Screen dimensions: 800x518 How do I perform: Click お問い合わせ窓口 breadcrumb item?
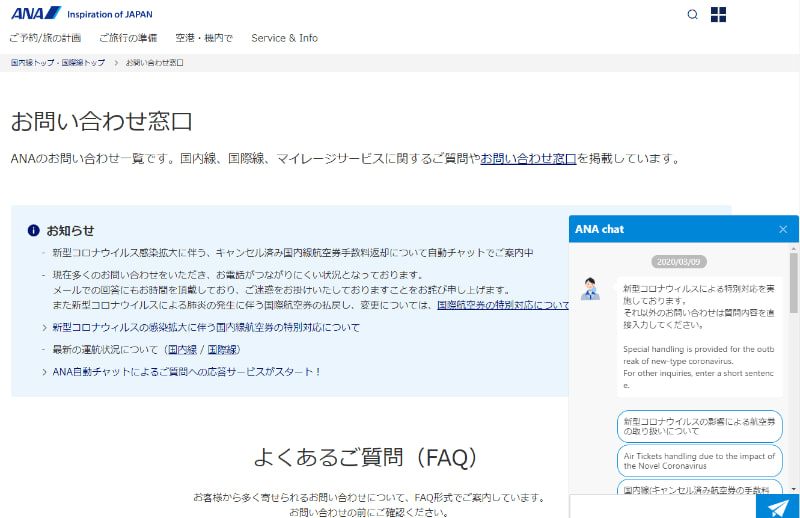click(x=155, y=63)
